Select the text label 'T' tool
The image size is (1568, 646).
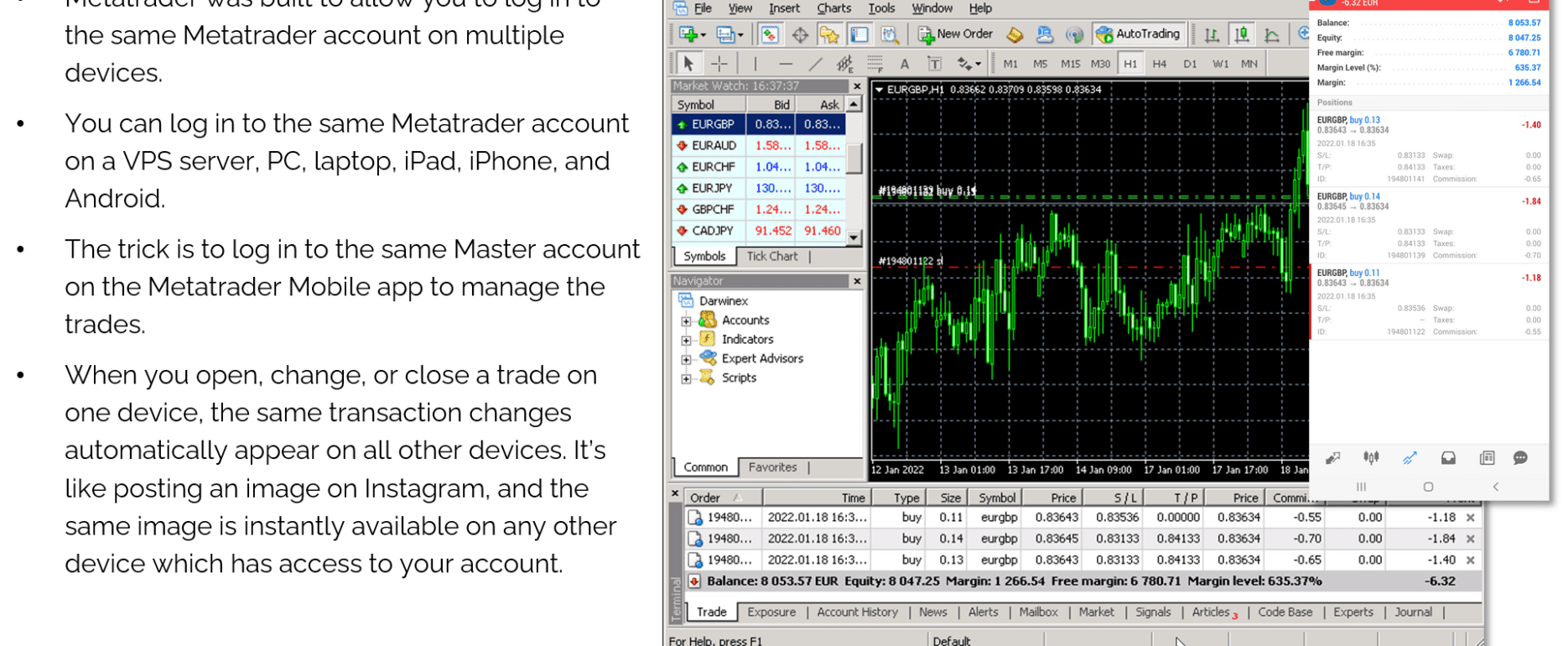click(934, 64)
